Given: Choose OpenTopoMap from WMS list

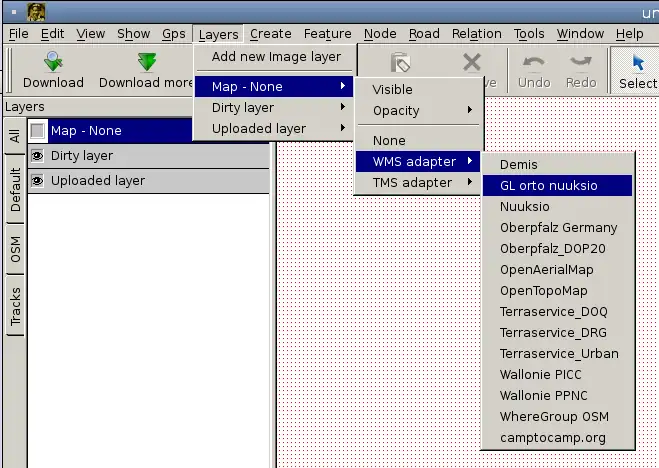Looking at the screenshot, I should pos(544,290).
